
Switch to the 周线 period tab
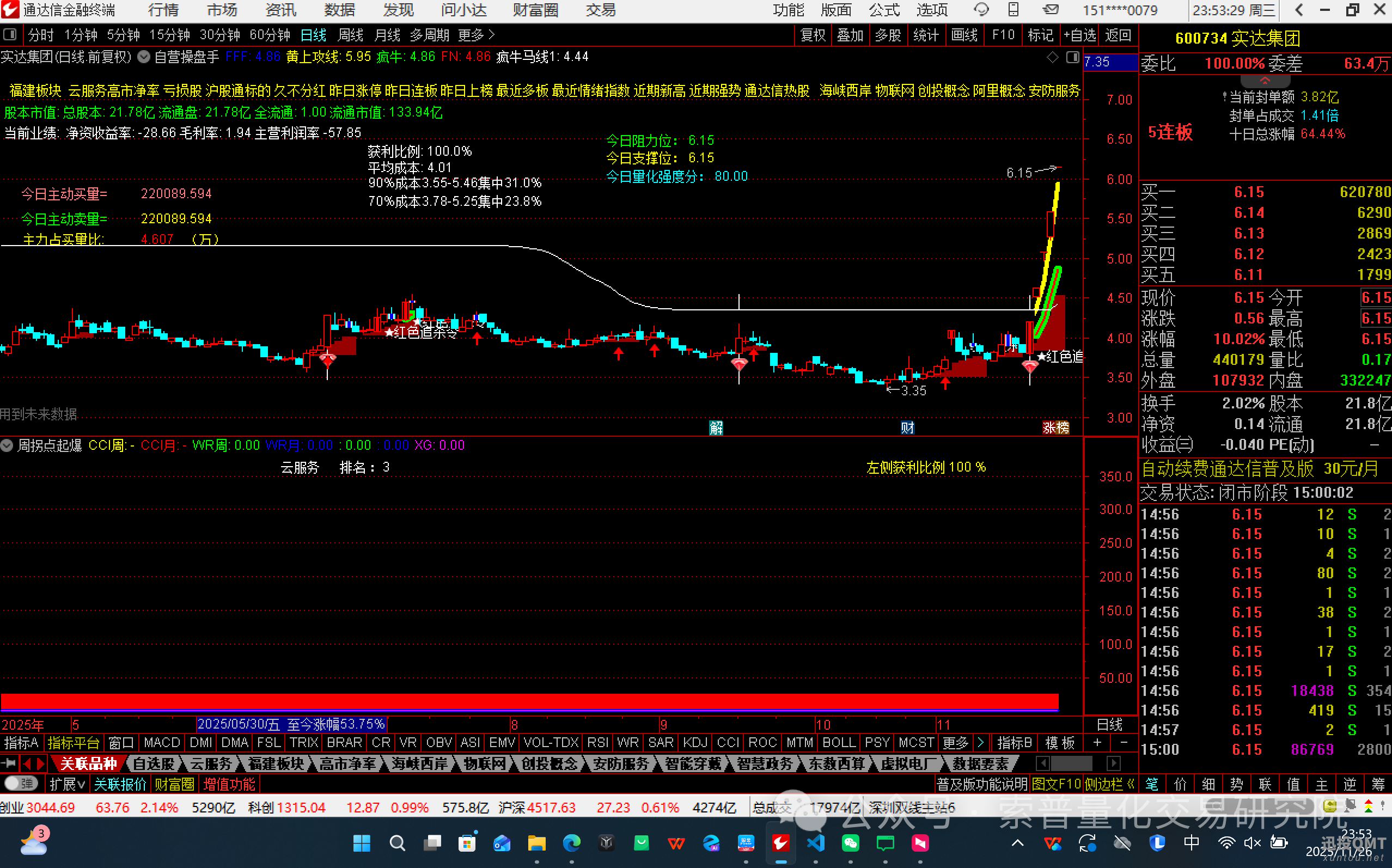[350, 35]
